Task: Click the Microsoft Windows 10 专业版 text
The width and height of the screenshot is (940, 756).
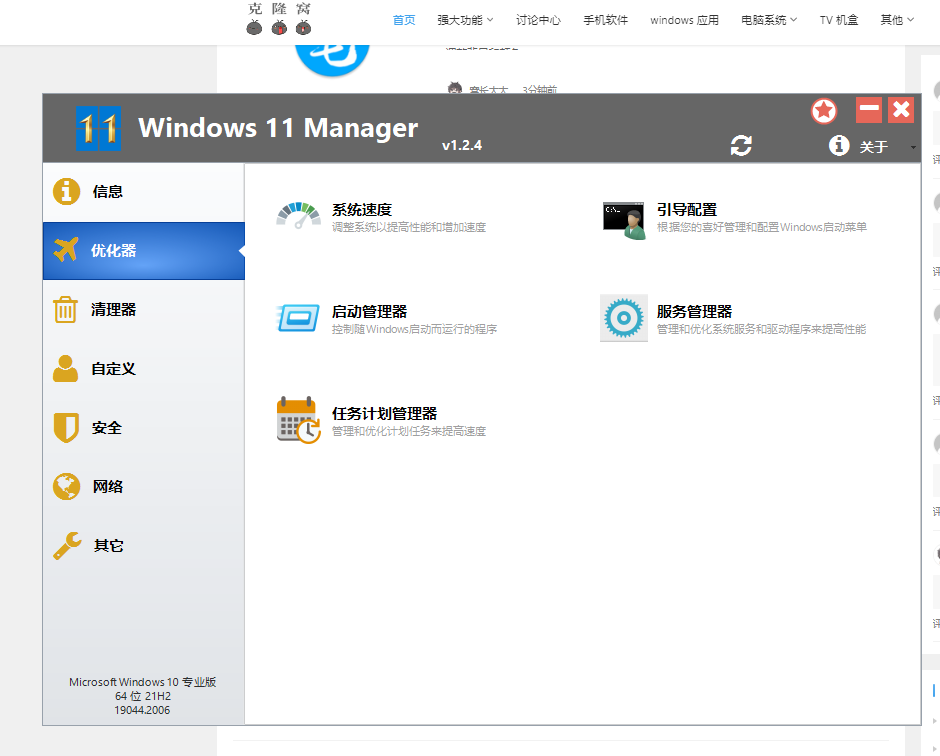Action: [x=143, y=682]
